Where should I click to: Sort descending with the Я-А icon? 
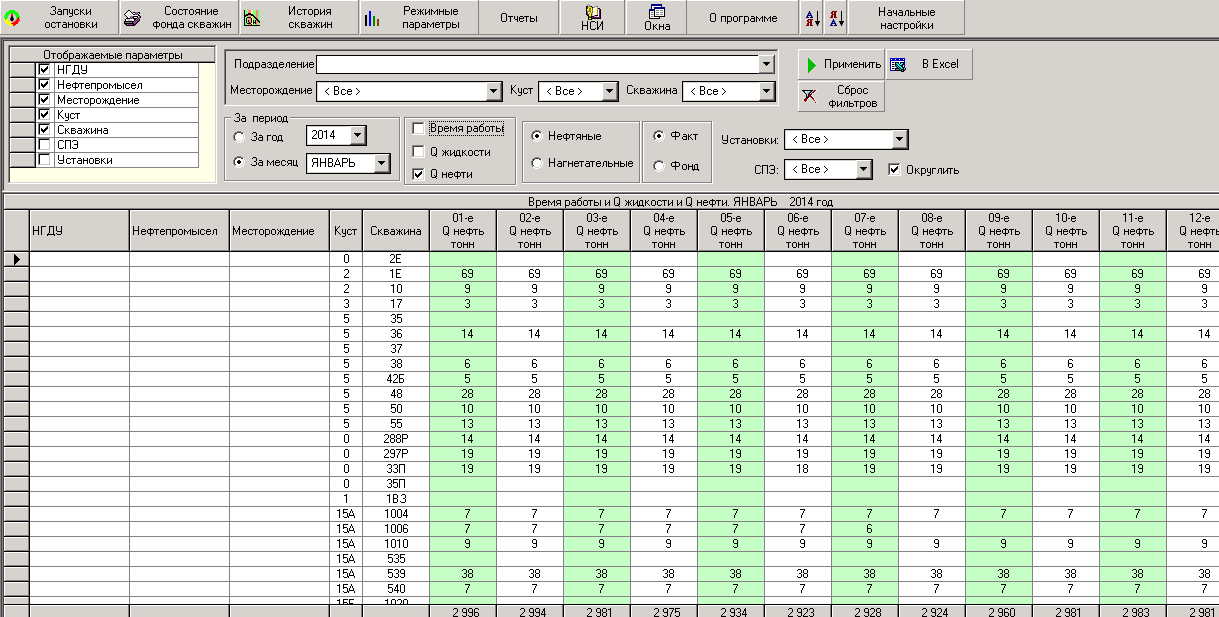(x=836, y=18)
